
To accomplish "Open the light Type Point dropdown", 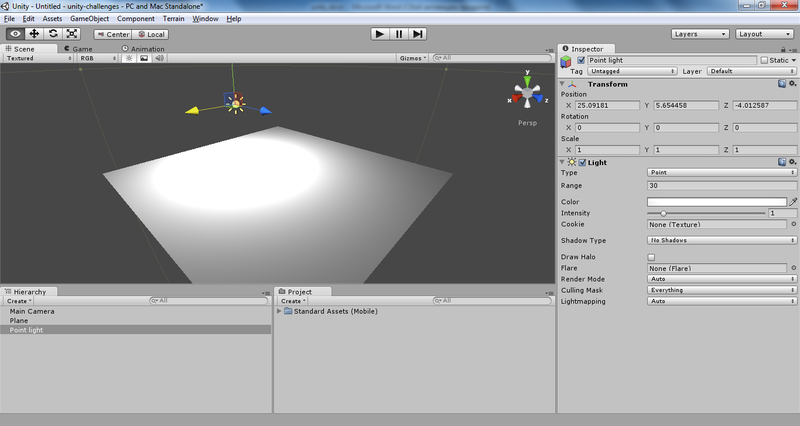I will click(721, 172).
